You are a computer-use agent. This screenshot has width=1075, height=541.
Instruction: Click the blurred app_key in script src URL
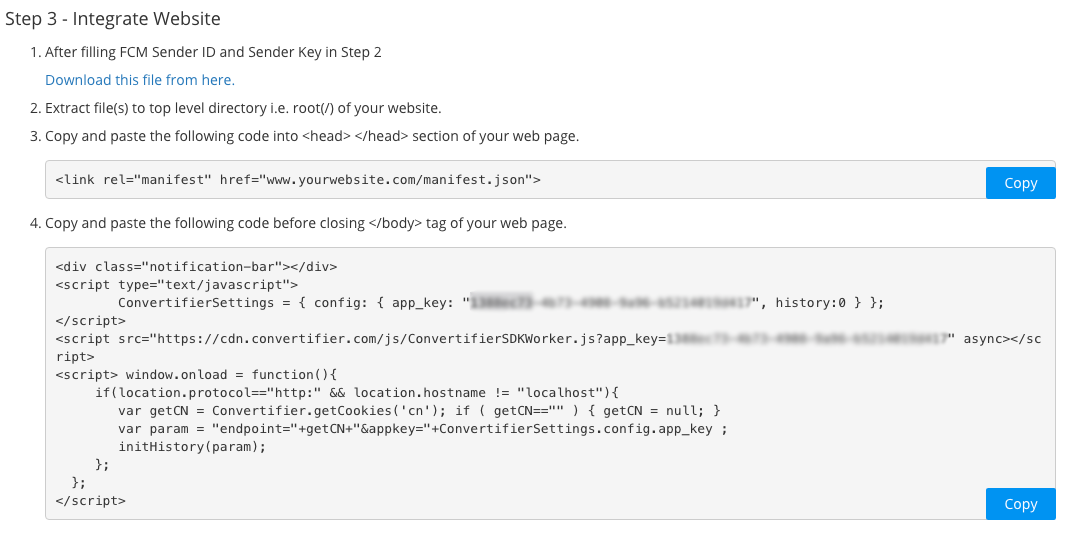[807, 339]
